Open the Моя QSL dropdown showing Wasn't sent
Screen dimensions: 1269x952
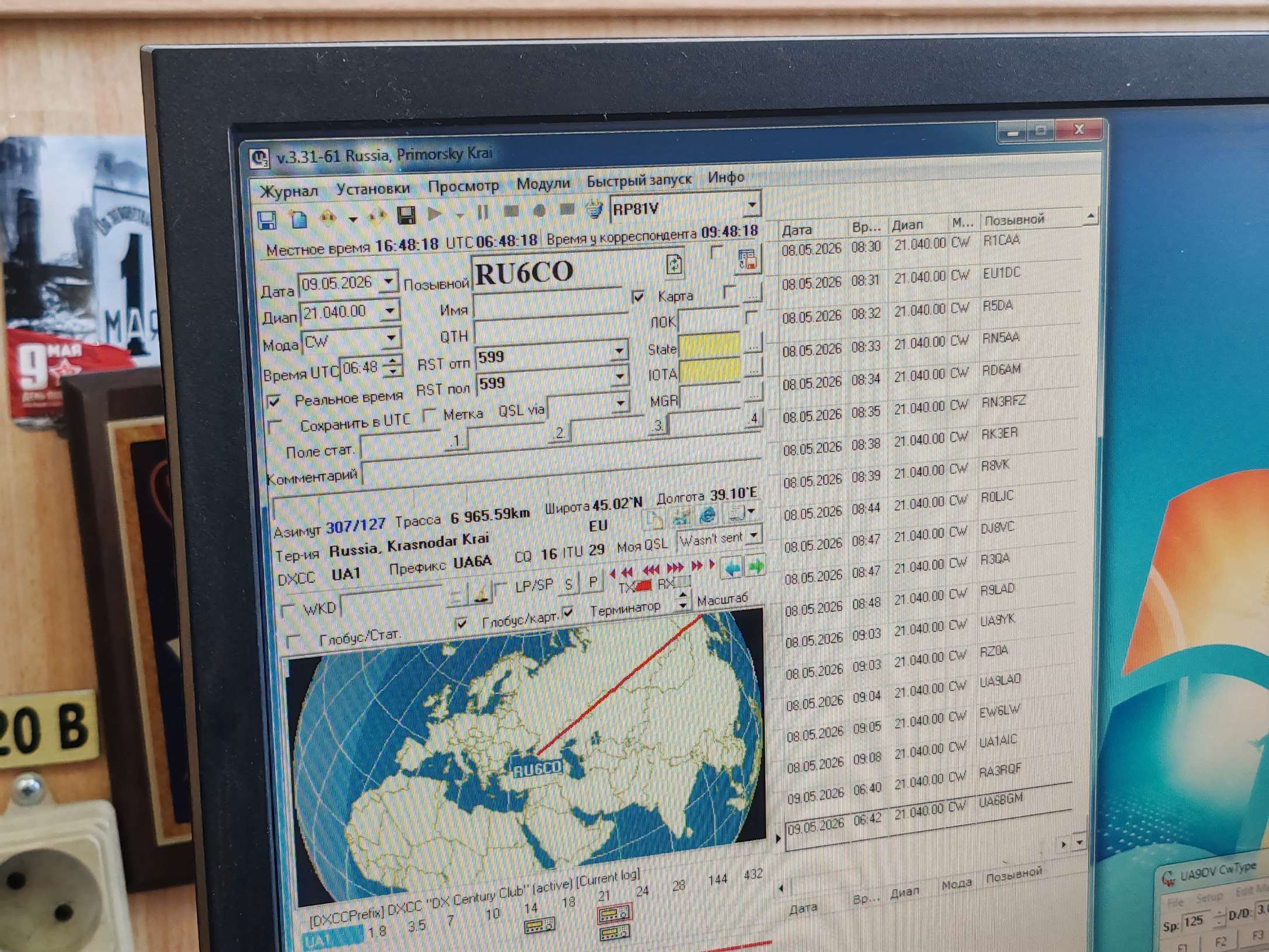tap(754, 535)
